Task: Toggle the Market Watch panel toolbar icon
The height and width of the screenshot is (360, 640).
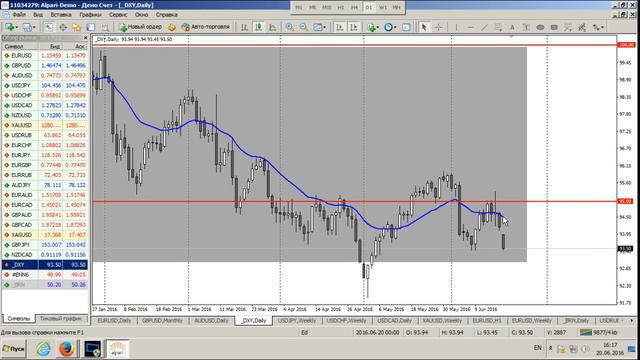Action: click(x=48, y=27)
